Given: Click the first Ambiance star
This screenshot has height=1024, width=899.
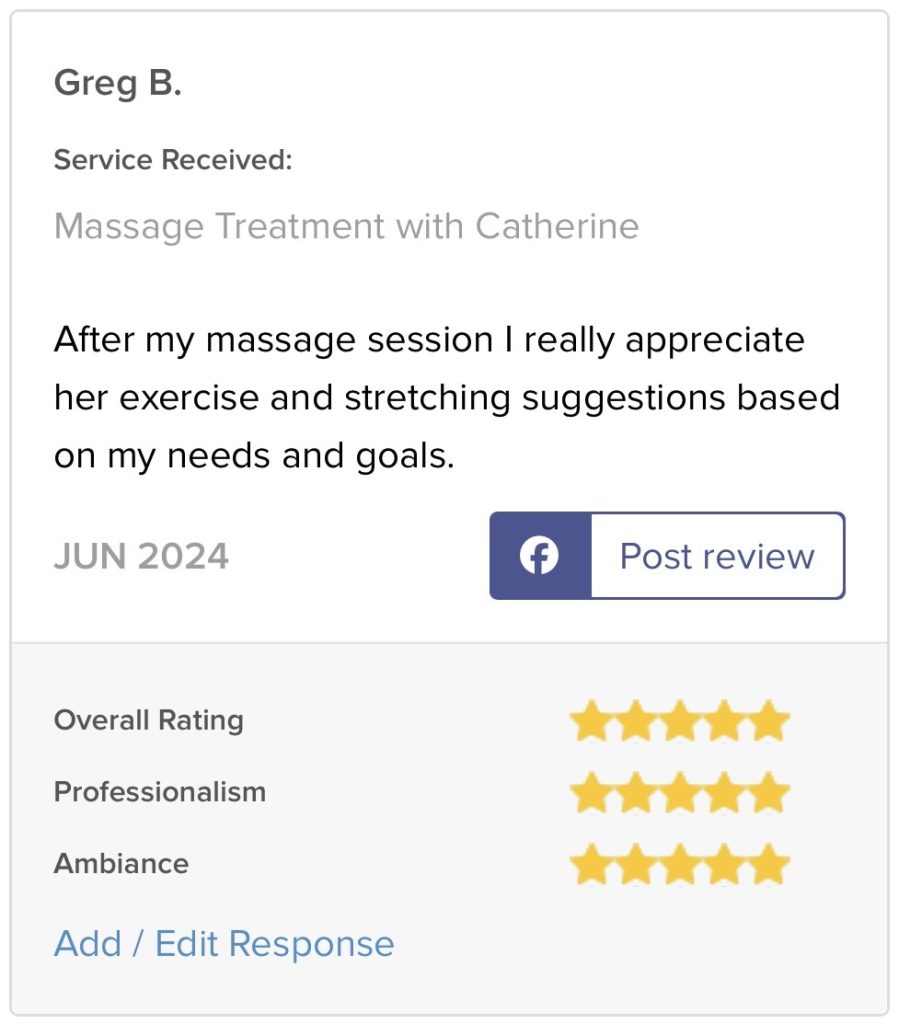Looking at the screenshot, I should click(591, 865).
